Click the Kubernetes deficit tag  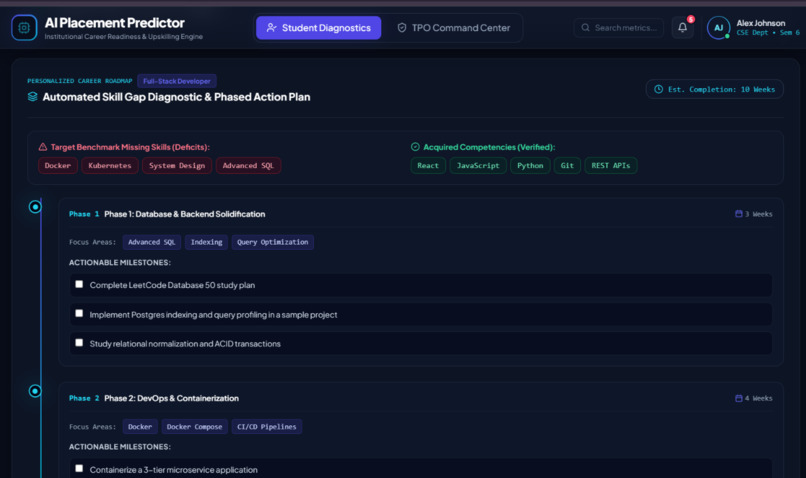110,166
